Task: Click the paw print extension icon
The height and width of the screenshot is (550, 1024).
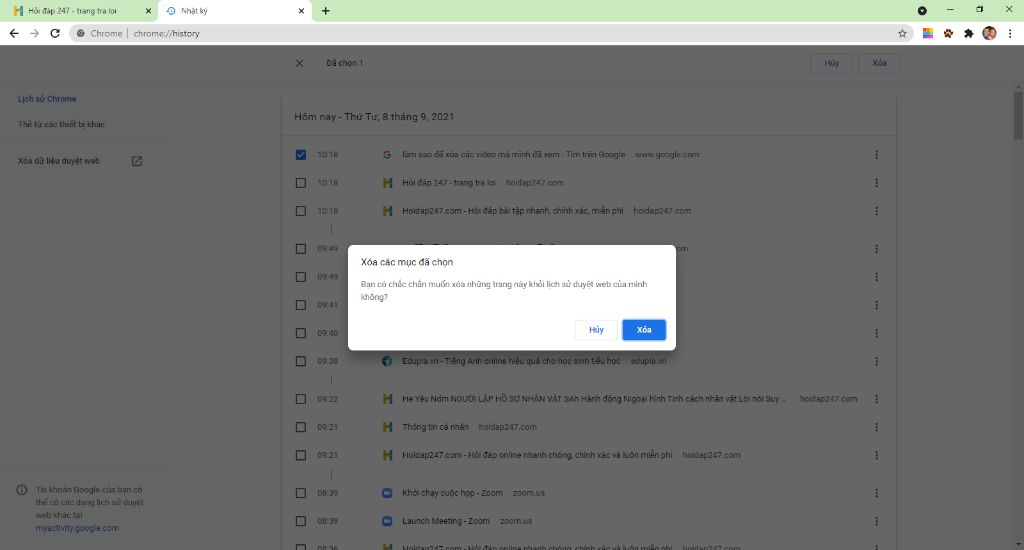Action: point(948,33)
